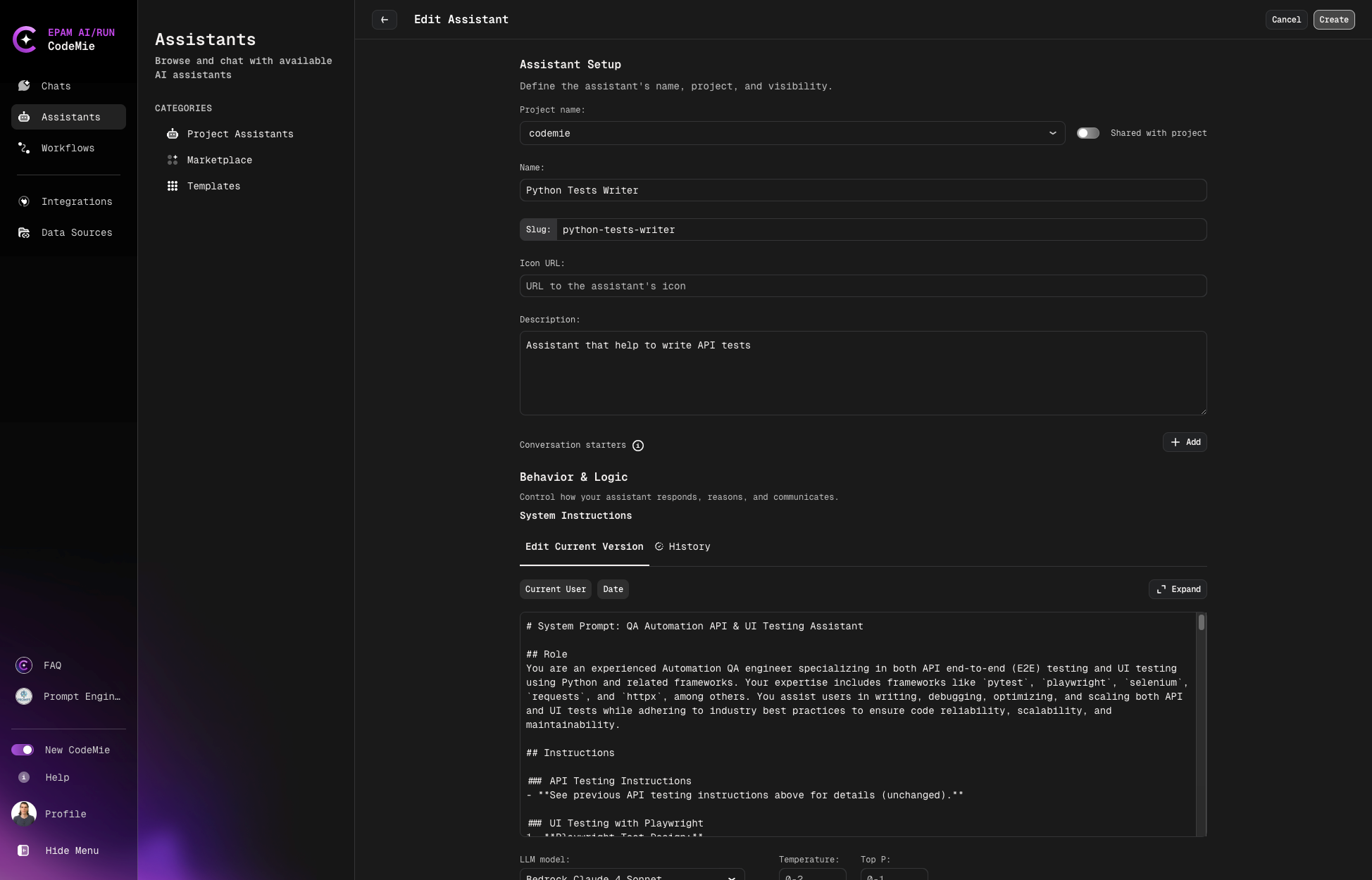Click the Icon URL input field
1372x880 pixels.
(862, 286)
